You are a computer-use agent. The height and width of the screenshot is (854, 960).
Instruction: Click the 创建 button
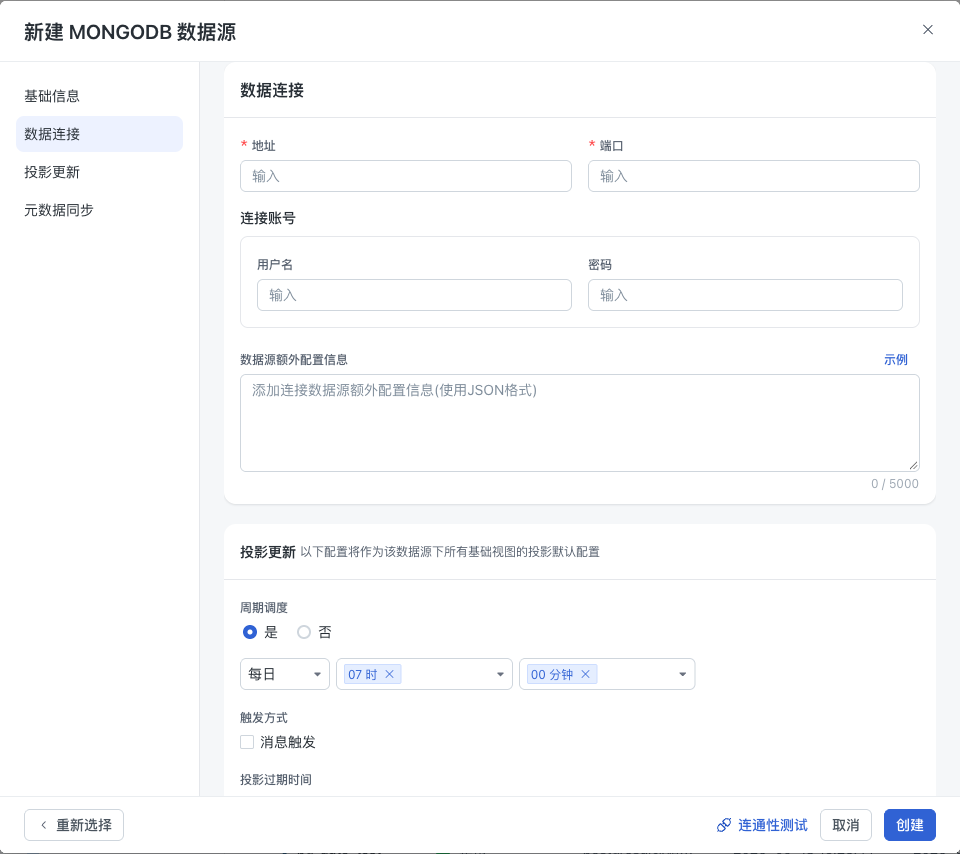tap(910, 825)
